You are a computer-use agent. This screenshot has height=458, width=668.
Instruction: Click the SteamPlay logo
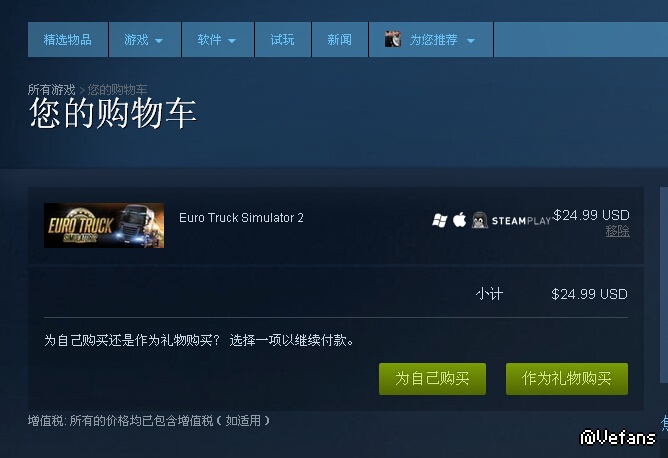coord(521,221)
